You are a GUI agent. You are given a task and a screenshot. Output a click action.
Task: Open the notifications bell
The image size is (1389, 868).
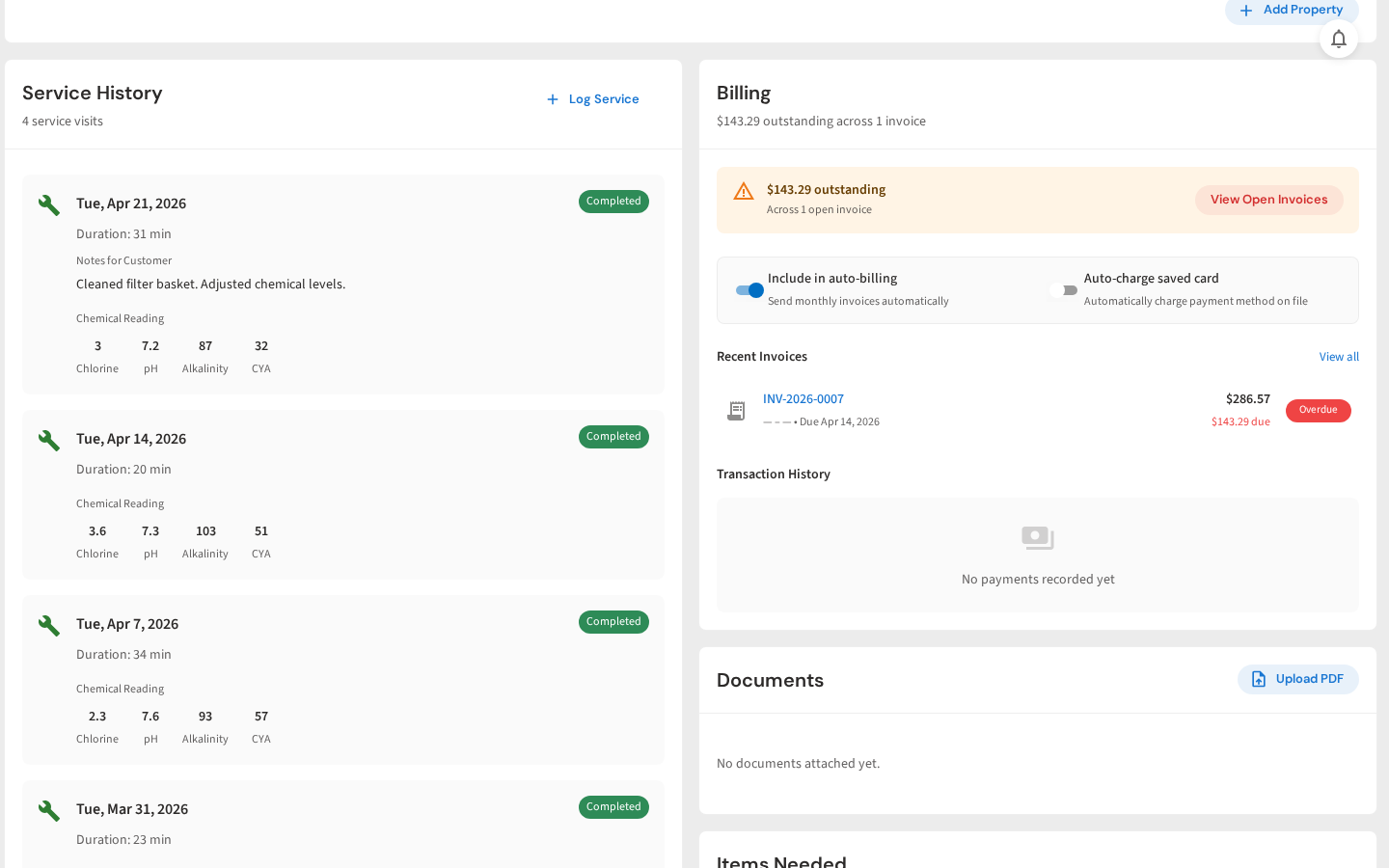1339,39
